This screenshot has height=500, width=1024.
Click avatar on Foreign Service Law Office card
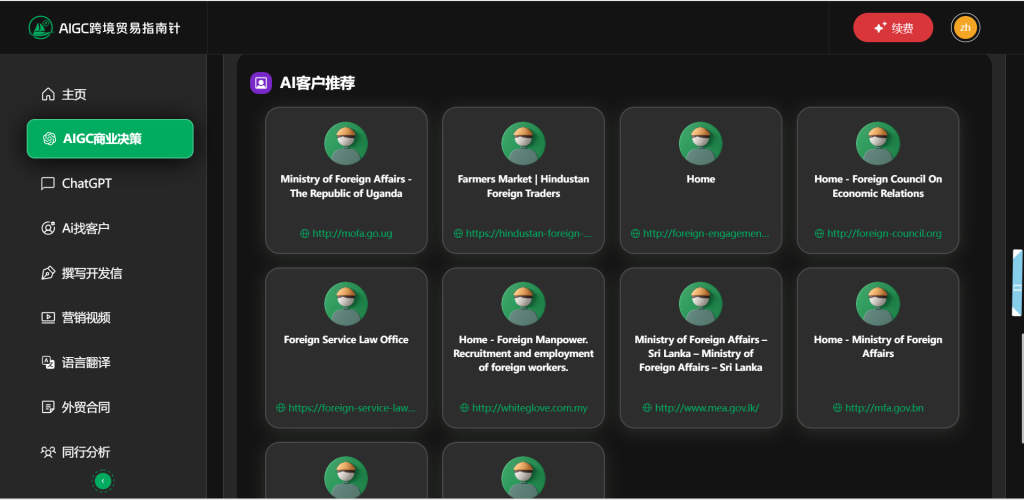click(x=346, y=304)
